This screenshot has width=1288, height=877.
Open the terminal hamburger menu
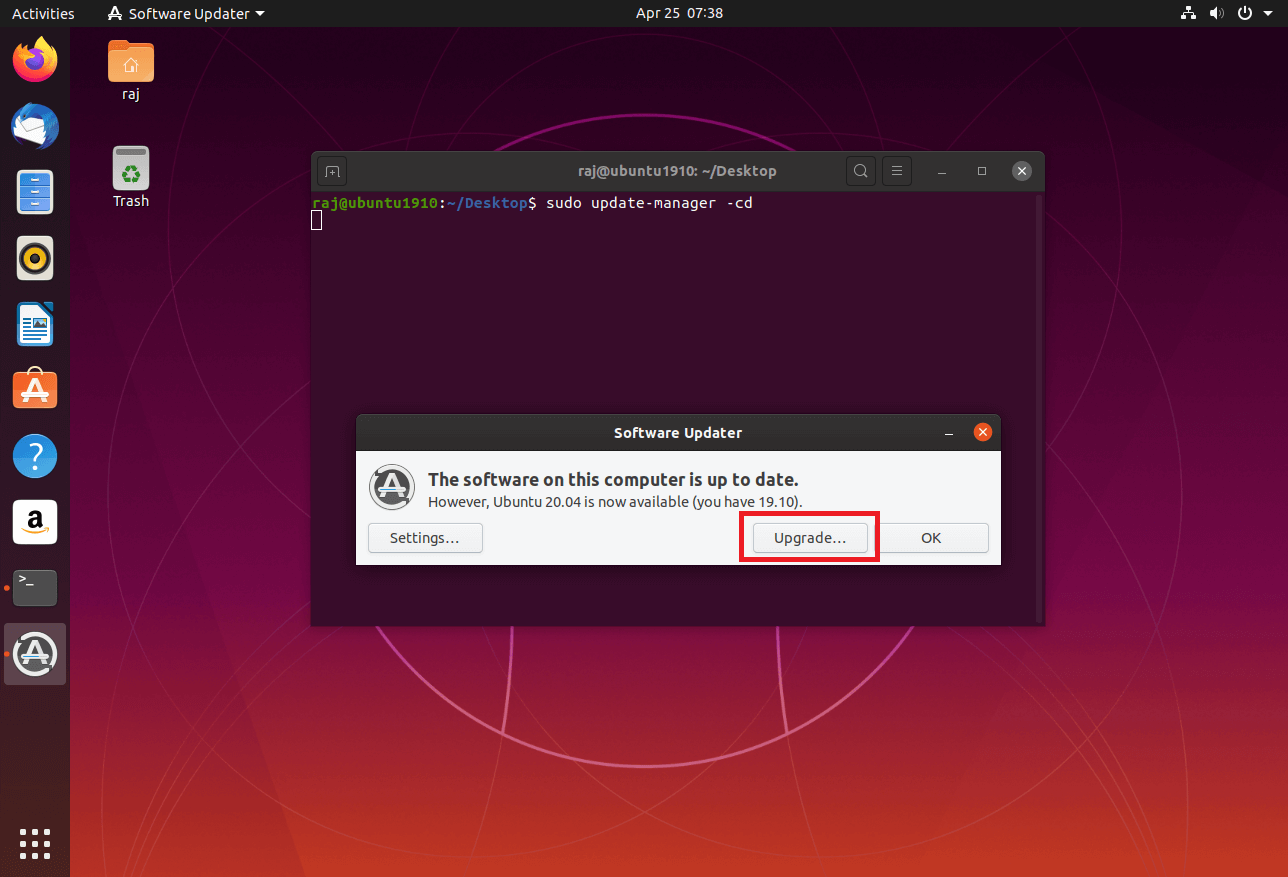click(x=897, y=171)
